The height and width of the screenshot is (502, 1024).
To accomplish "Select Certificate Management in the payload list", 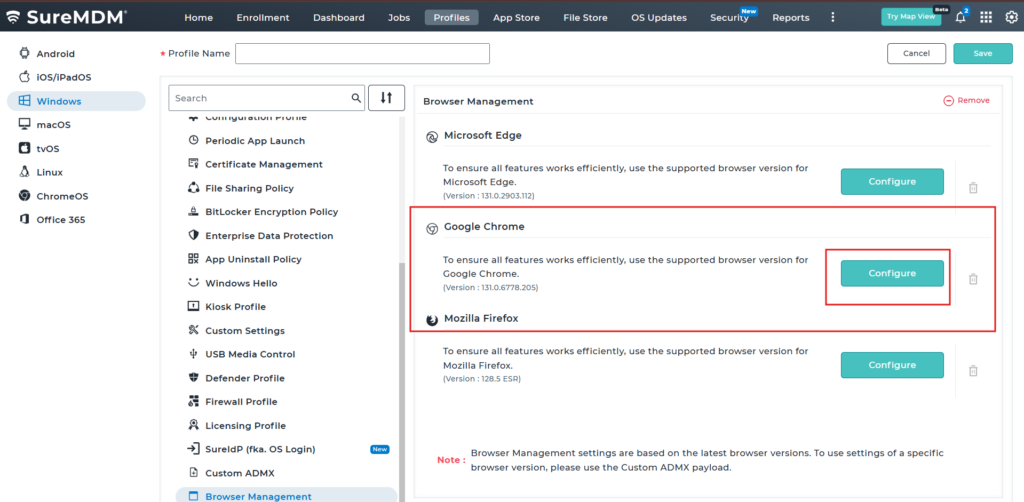I will (x=264, y=165).
